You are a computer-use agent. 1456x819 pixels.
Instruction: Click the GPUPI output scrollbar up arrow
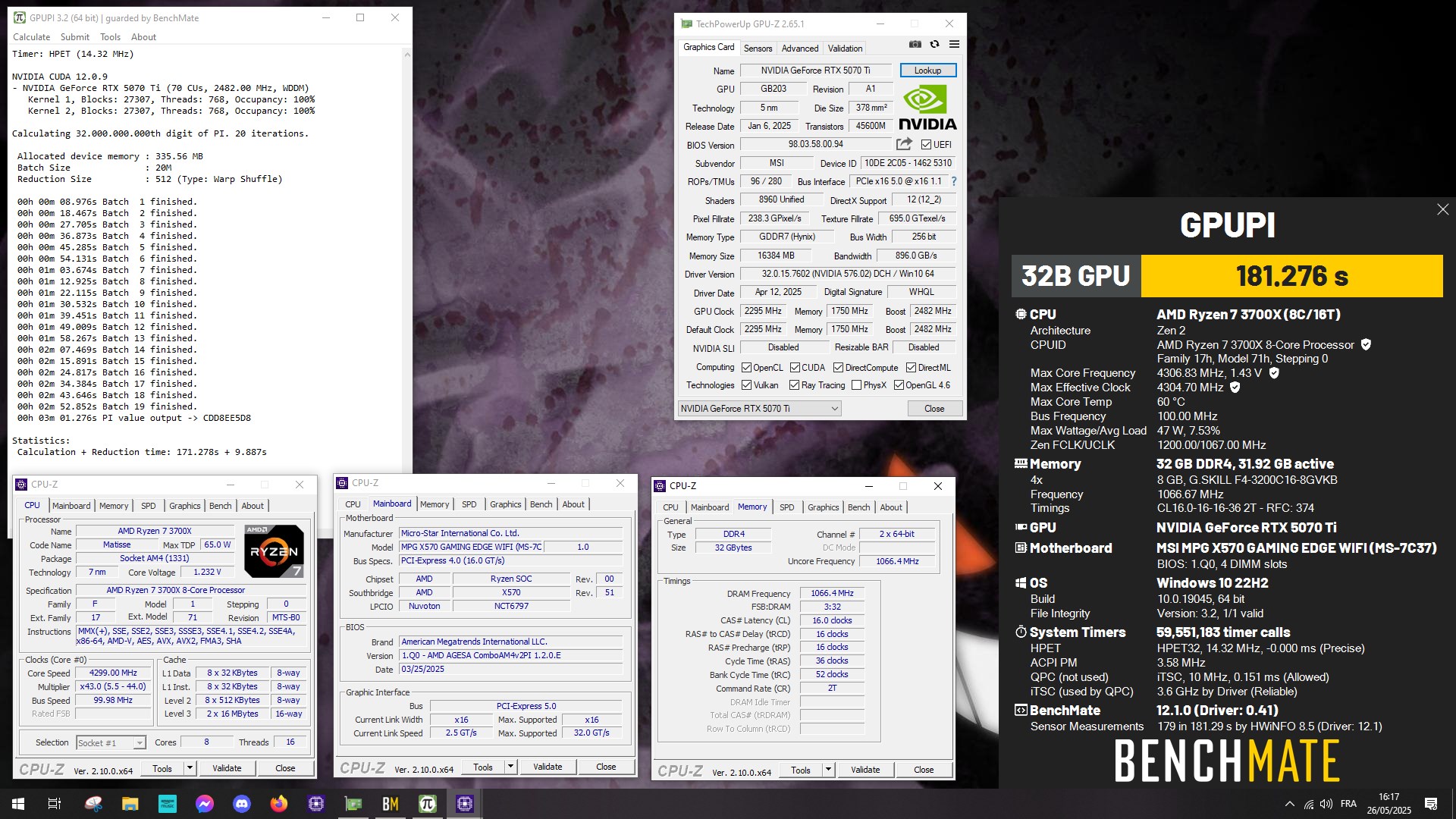[x=407, y=55]
